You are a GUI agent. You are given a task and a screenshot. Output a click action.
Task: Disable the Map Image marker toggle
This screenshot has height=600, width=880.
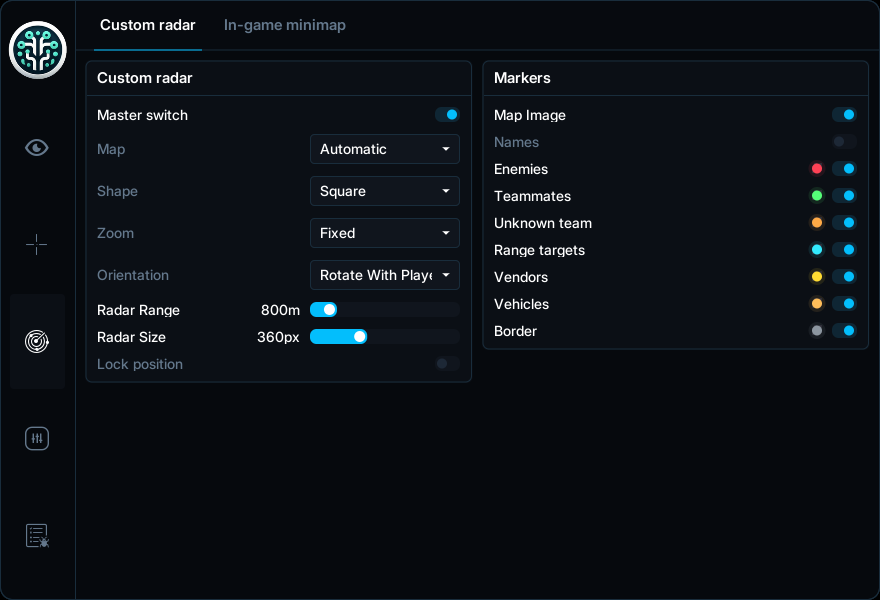[x=844, y=114]
